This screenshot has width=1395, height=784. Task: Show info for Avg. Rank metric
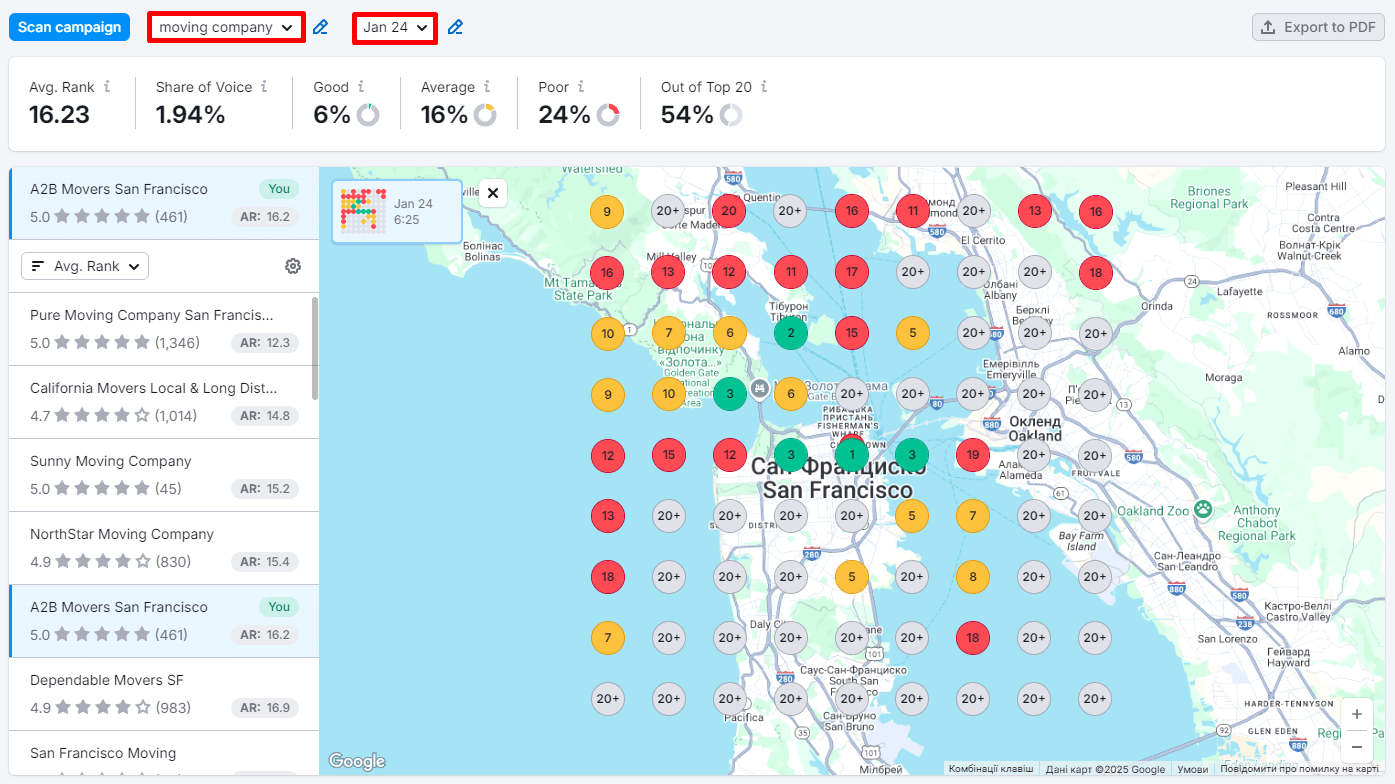[107, 87]
